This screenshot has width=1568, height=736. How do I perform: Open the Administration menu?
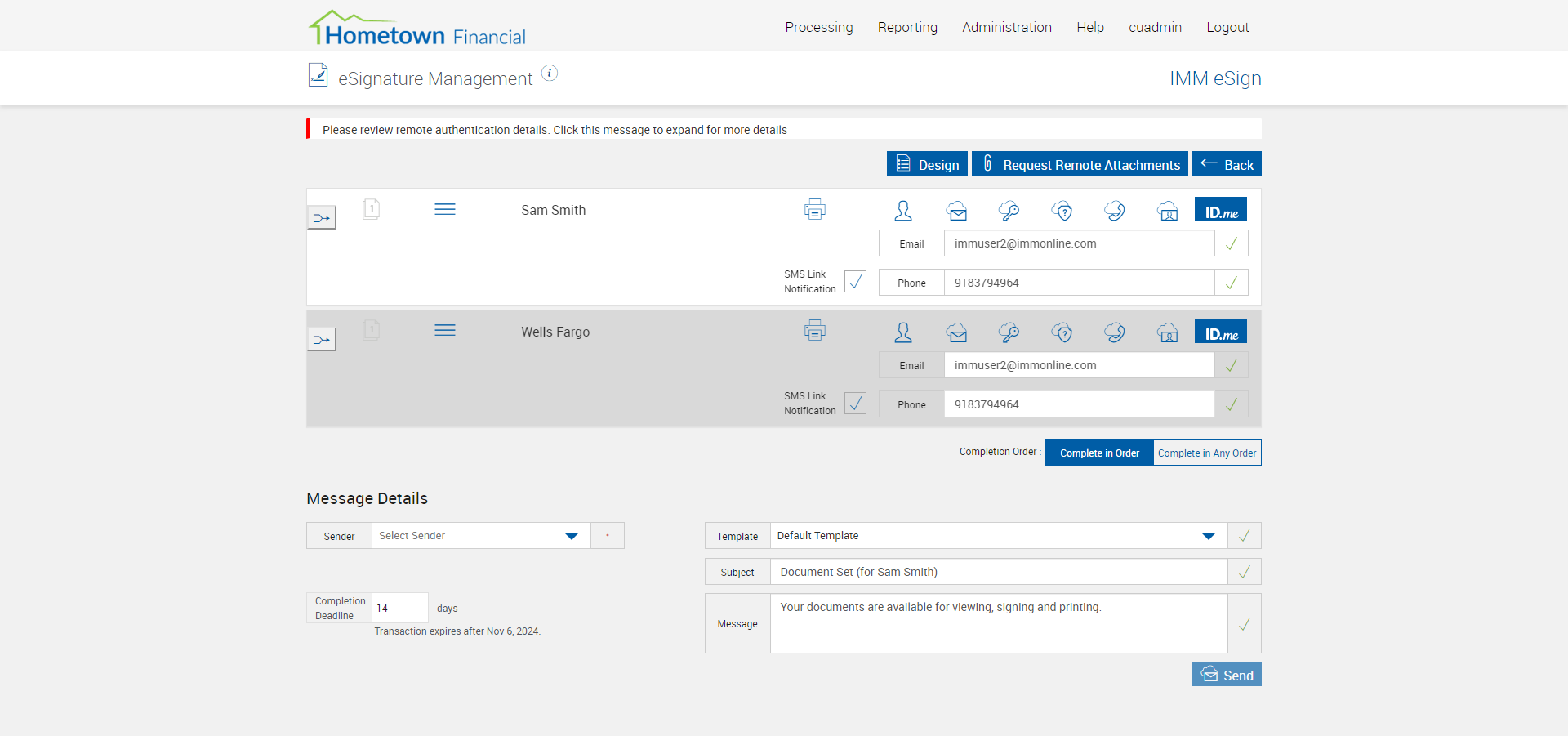point(1006,27)
